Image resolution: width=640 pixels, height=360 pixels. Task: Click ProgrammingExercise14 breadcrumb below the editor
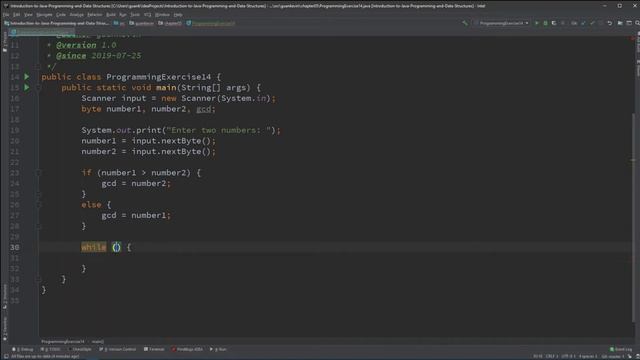point(63,342)
